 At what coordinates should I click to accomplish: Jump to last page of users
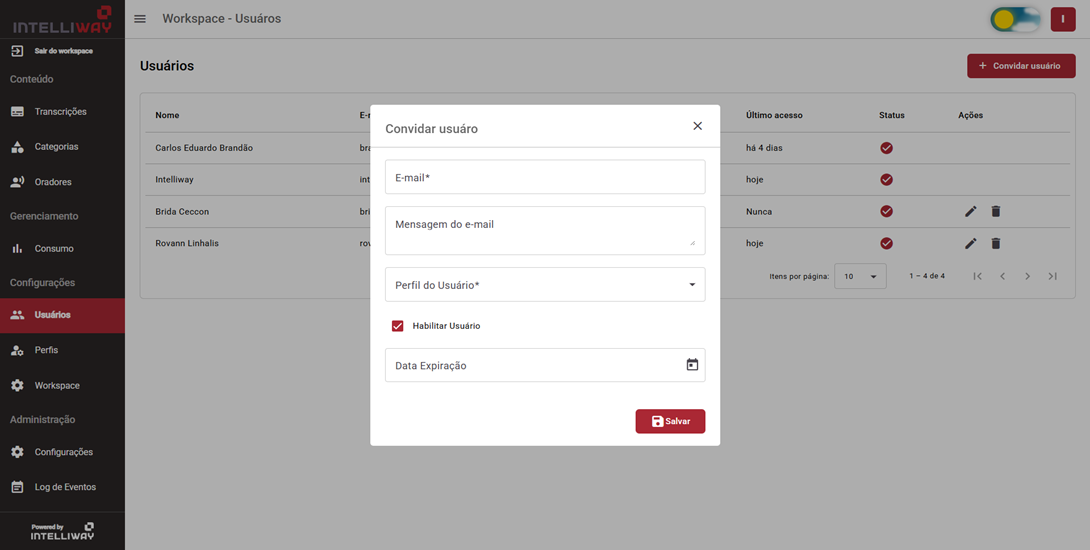pos(1052,276)
